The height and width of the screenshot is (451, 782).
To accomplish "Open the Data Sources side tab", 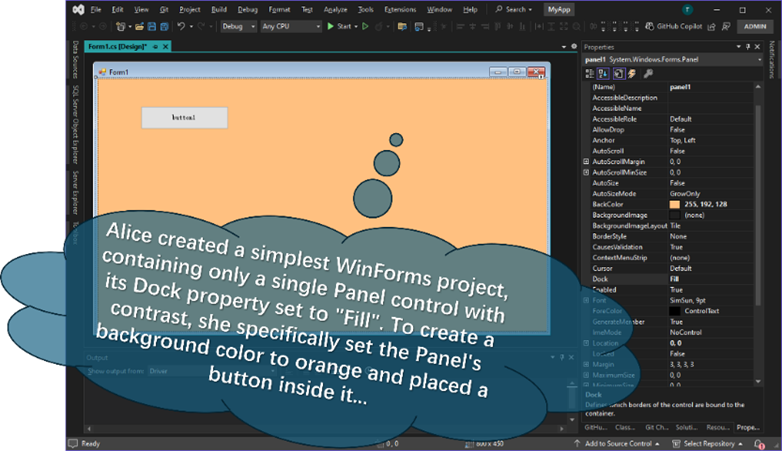I will pyautogui.click(x=75, y=59).
